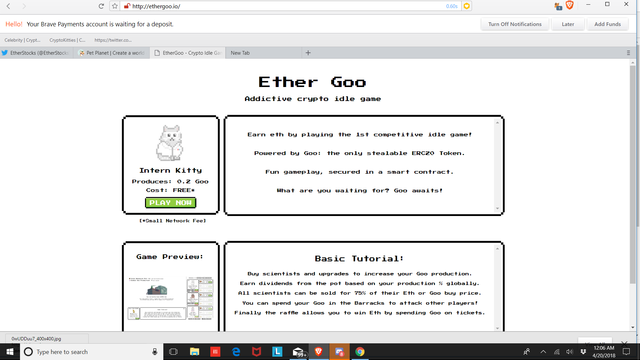
Task: Turn off Brave Payments notifications
Action: click(515, 24)
